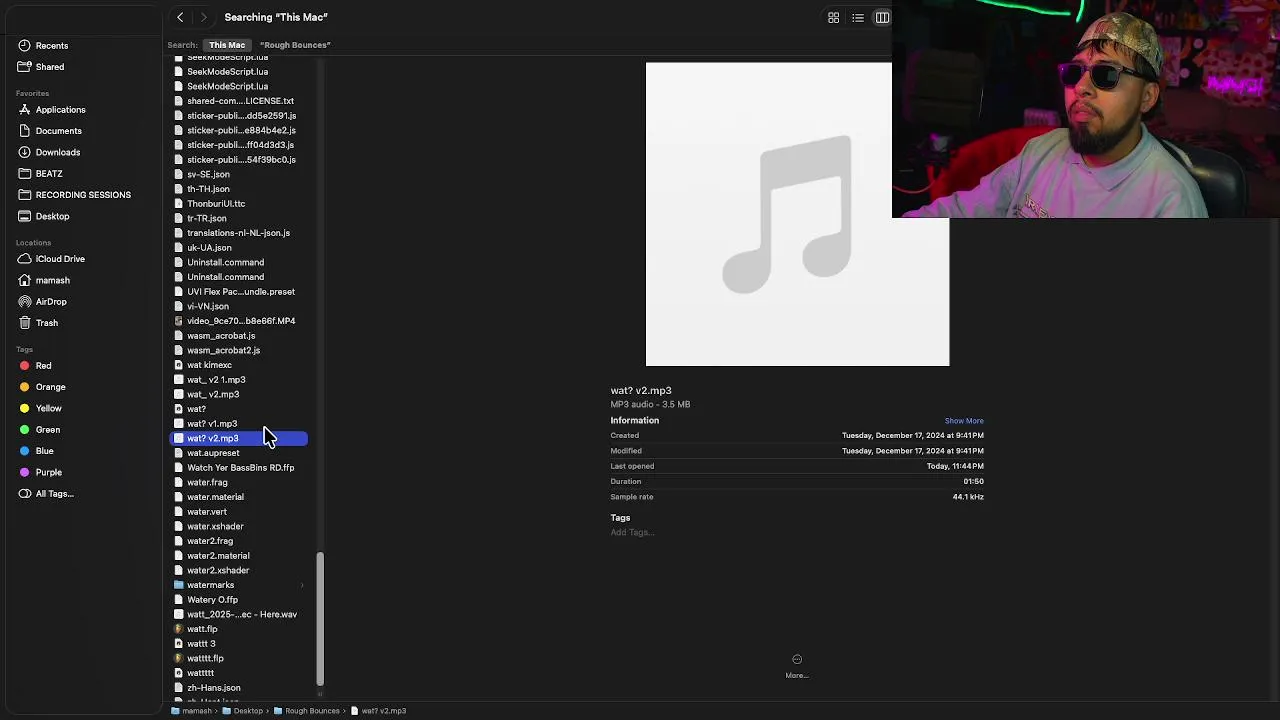Go forward using the forward chevron
The image size is (1280, 720).
[203, 17]
